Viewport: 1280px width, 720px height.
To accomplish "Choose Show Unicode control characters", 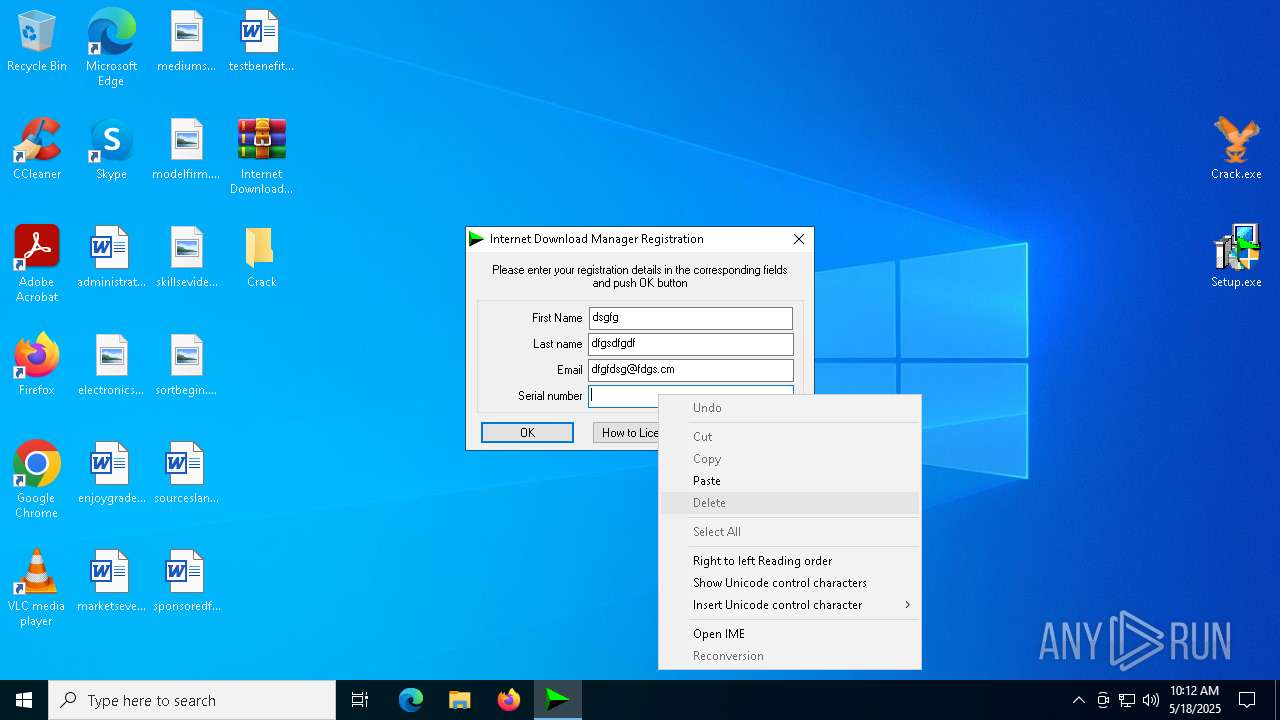I will point(790,583).
